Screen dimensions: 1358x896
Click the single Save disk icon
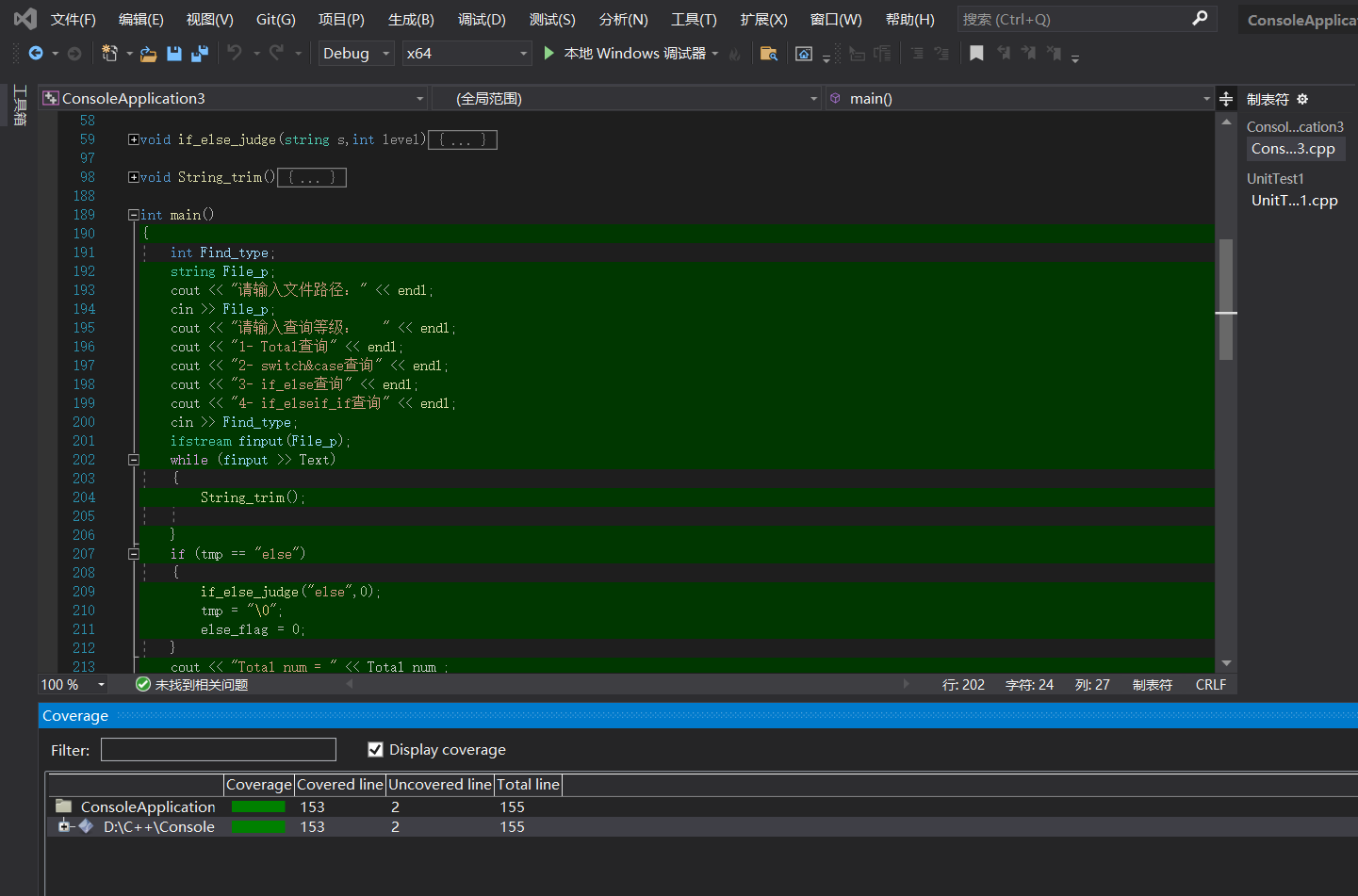click(174, 54)
